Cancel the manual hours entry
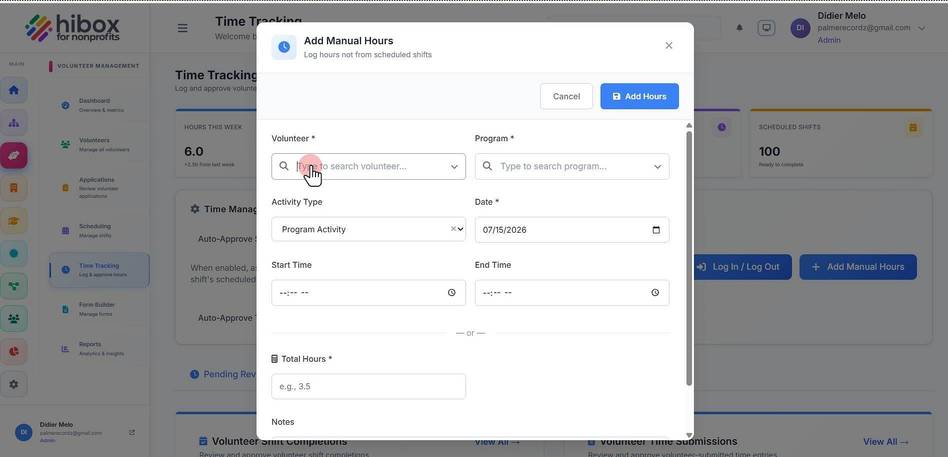Viewport: 948px width, 457px height. 567,97
